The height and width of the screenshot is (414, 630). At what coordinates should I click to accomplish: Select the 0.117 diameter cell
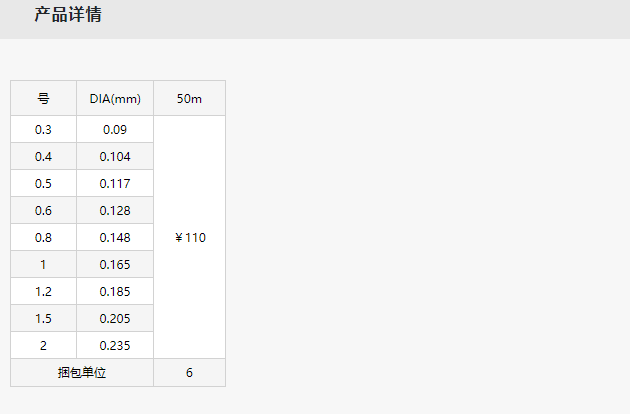point(115,183)
